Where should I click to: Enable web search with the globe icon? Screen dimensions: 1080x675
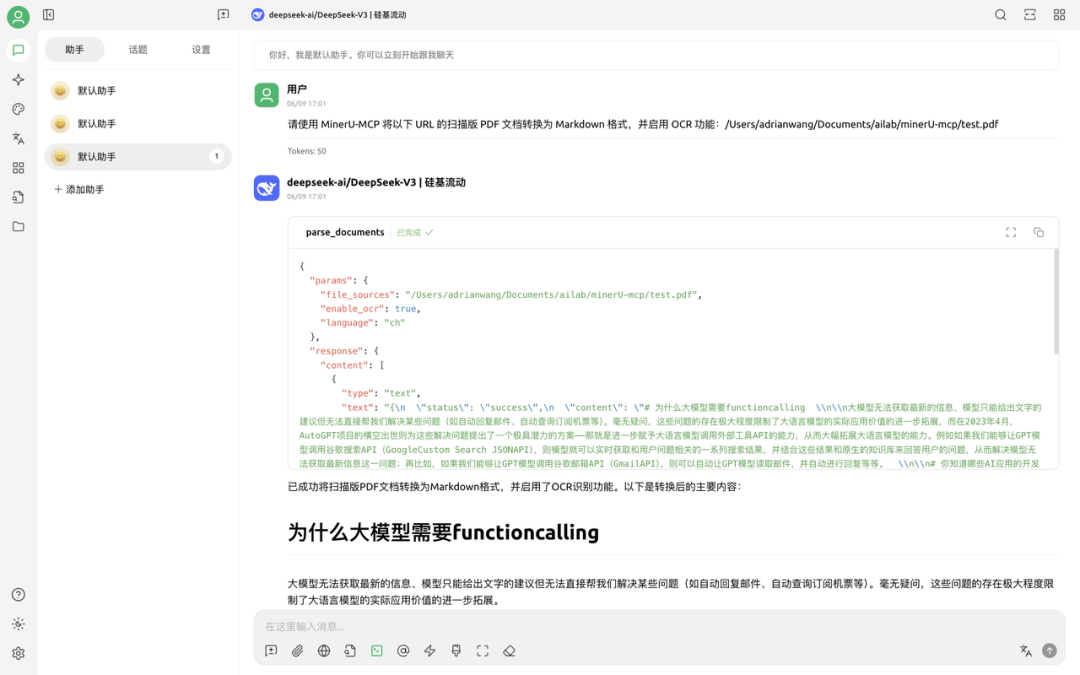pyautogui.click(x=324, y=651)
